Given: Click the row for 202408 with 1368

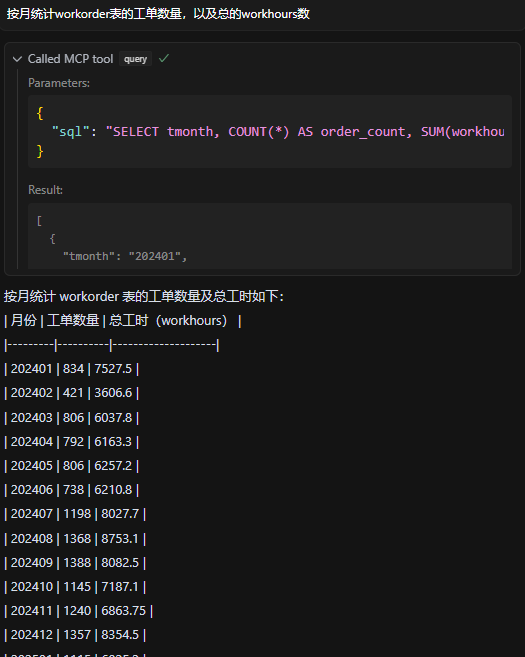Looking at the screenshot, I should pos(75,538).
